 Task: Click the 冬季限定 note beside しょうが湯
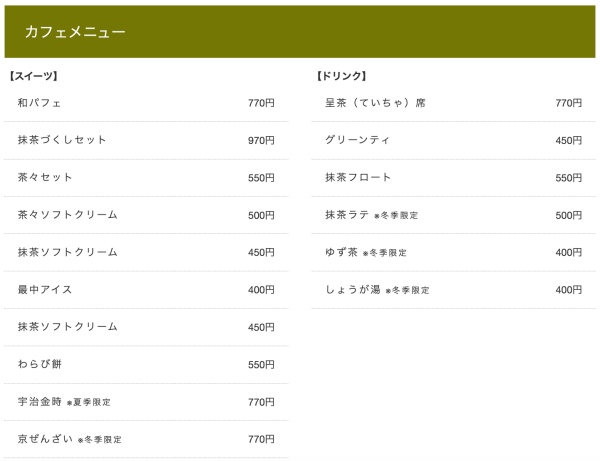click(x=410, y=290)
